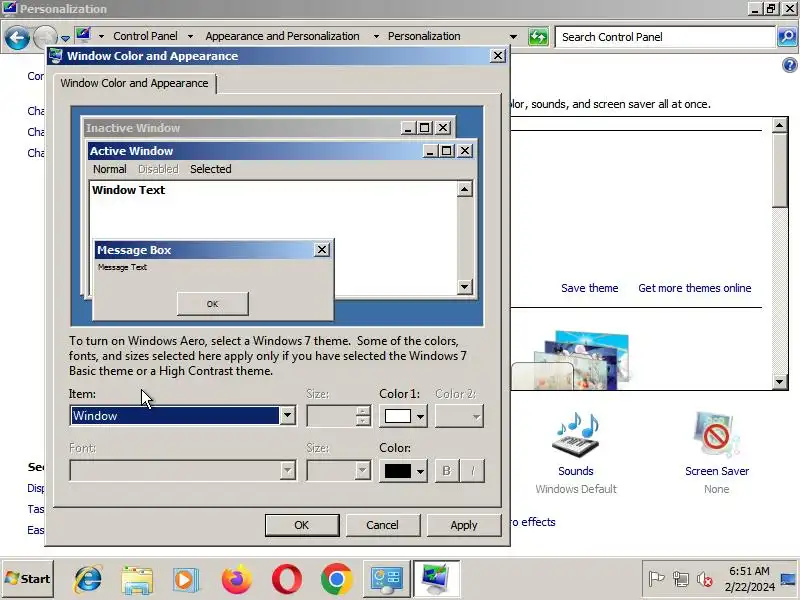
Task: Click the Screen Saver icon
Action: point(716,435)
